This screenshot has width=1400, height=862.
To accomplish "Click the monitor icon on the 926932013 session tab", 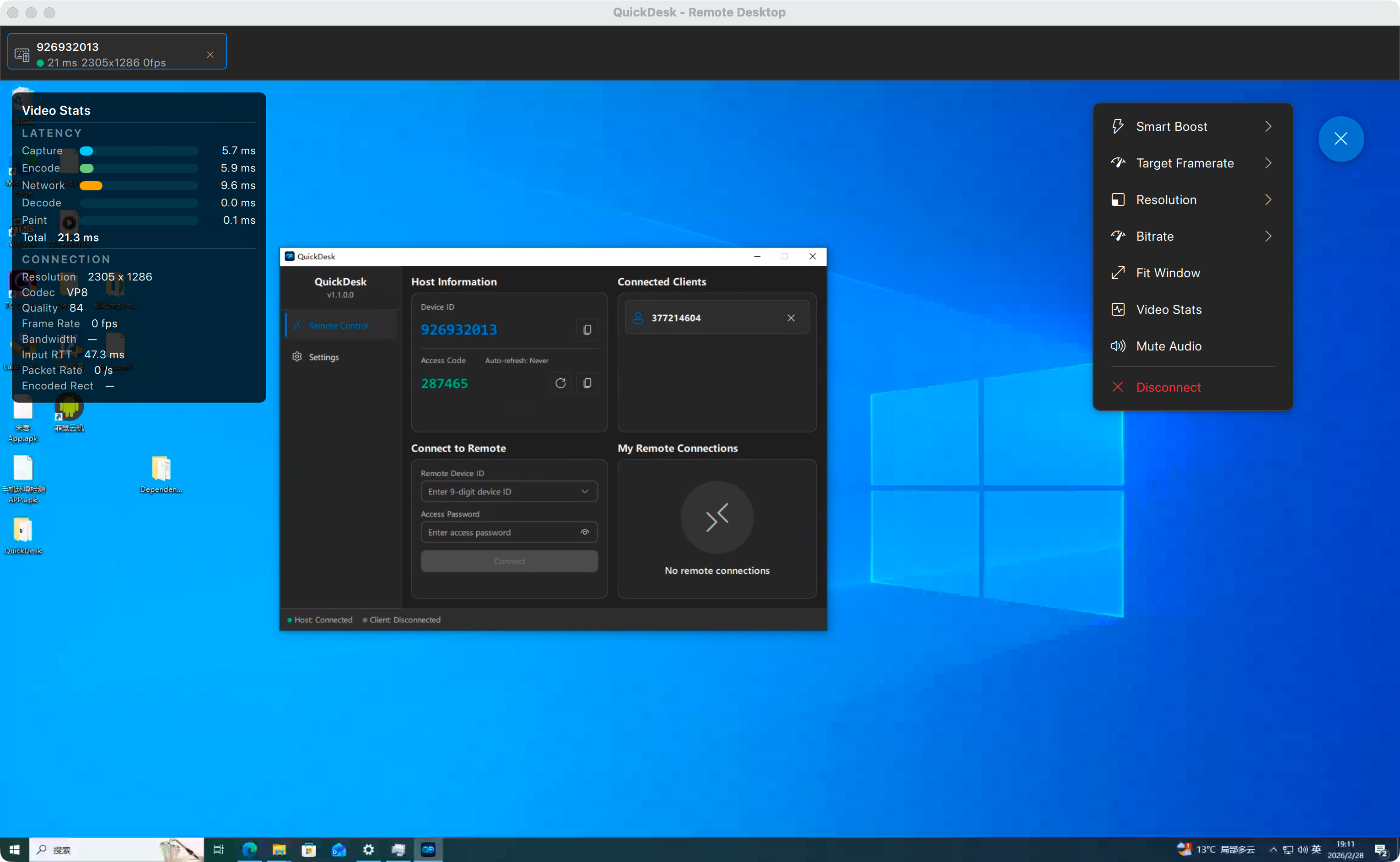I will click(x=22, y=54).
